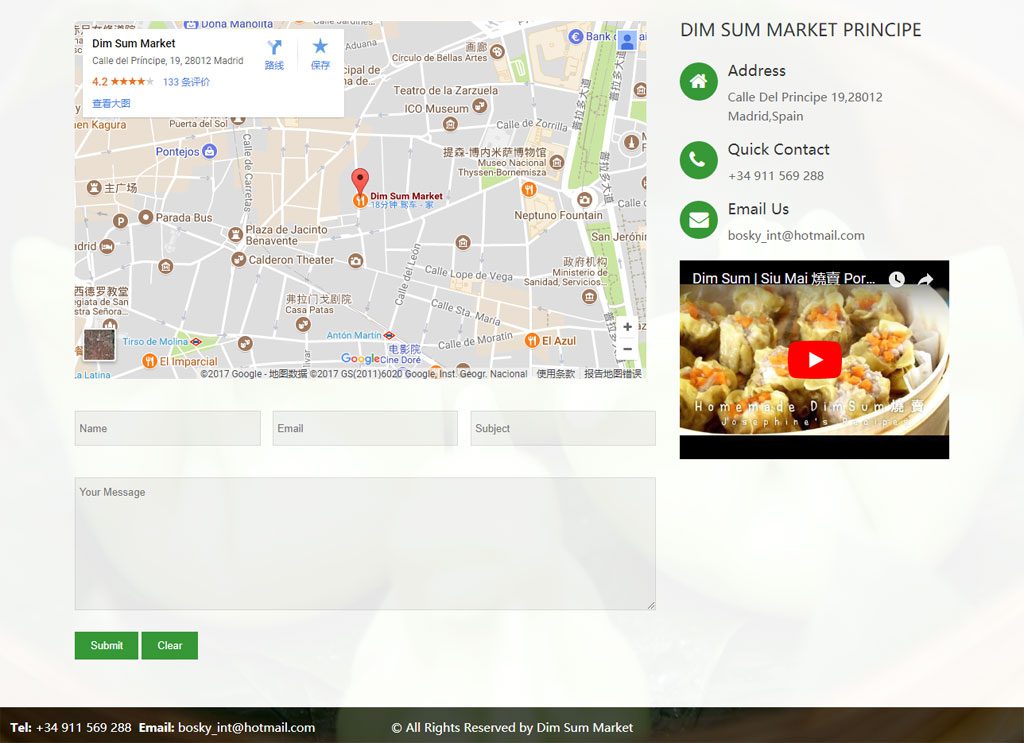Click the Plaza de Jacinto Benavente marker
Image resolution: width=1024 pixels, height=743 pixels.
(236, 234)
